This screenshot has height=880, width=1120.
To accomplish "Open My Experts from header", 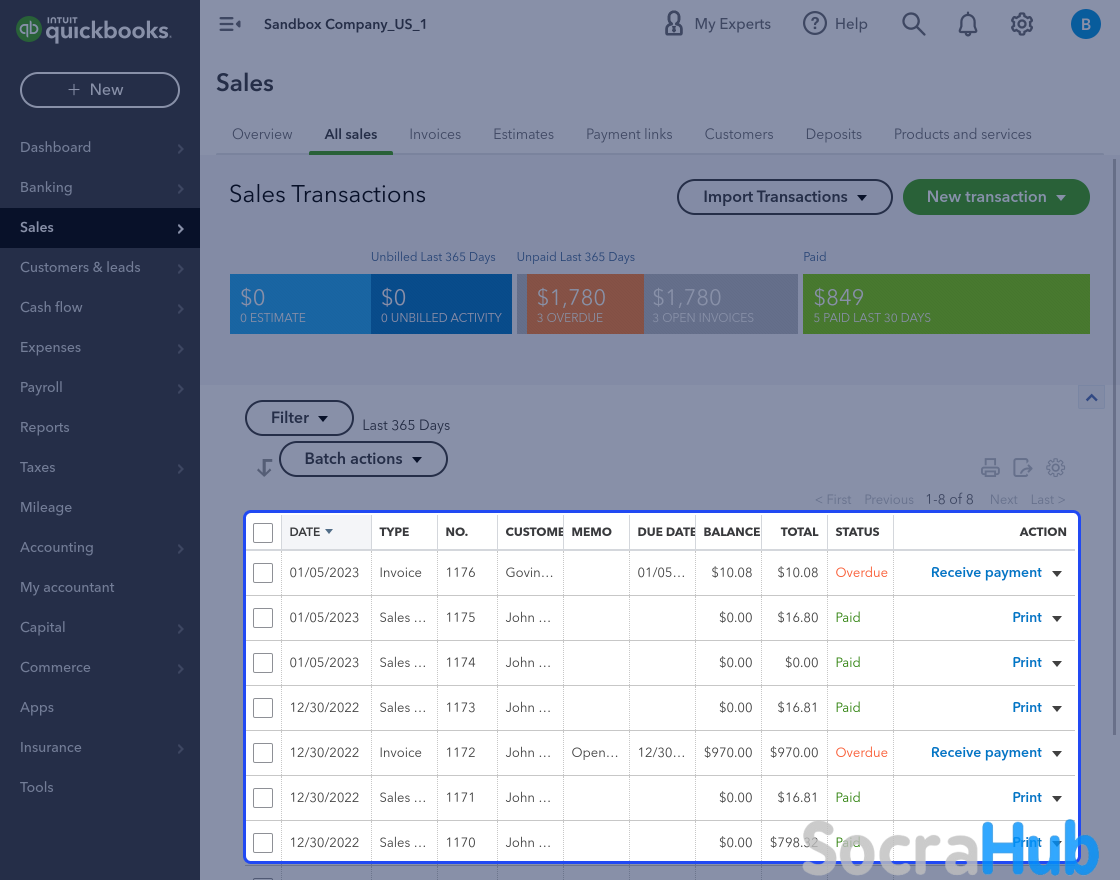I will (x=718, y=24).
